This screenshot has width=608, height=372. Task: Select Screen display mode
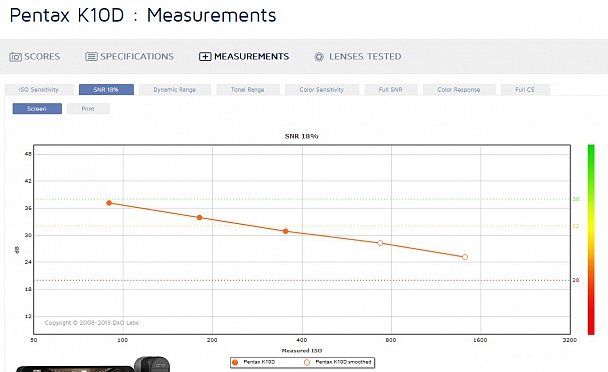click(37, 109)
